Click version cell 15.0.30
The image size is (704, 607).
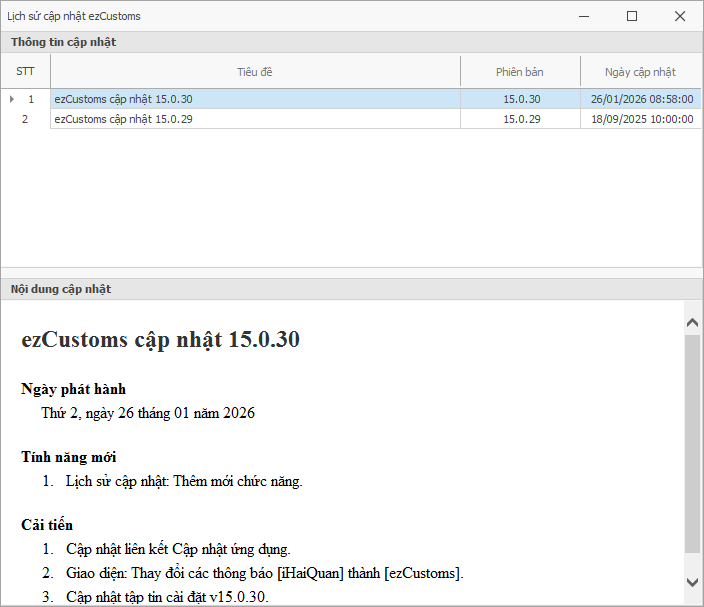point(520,99)
